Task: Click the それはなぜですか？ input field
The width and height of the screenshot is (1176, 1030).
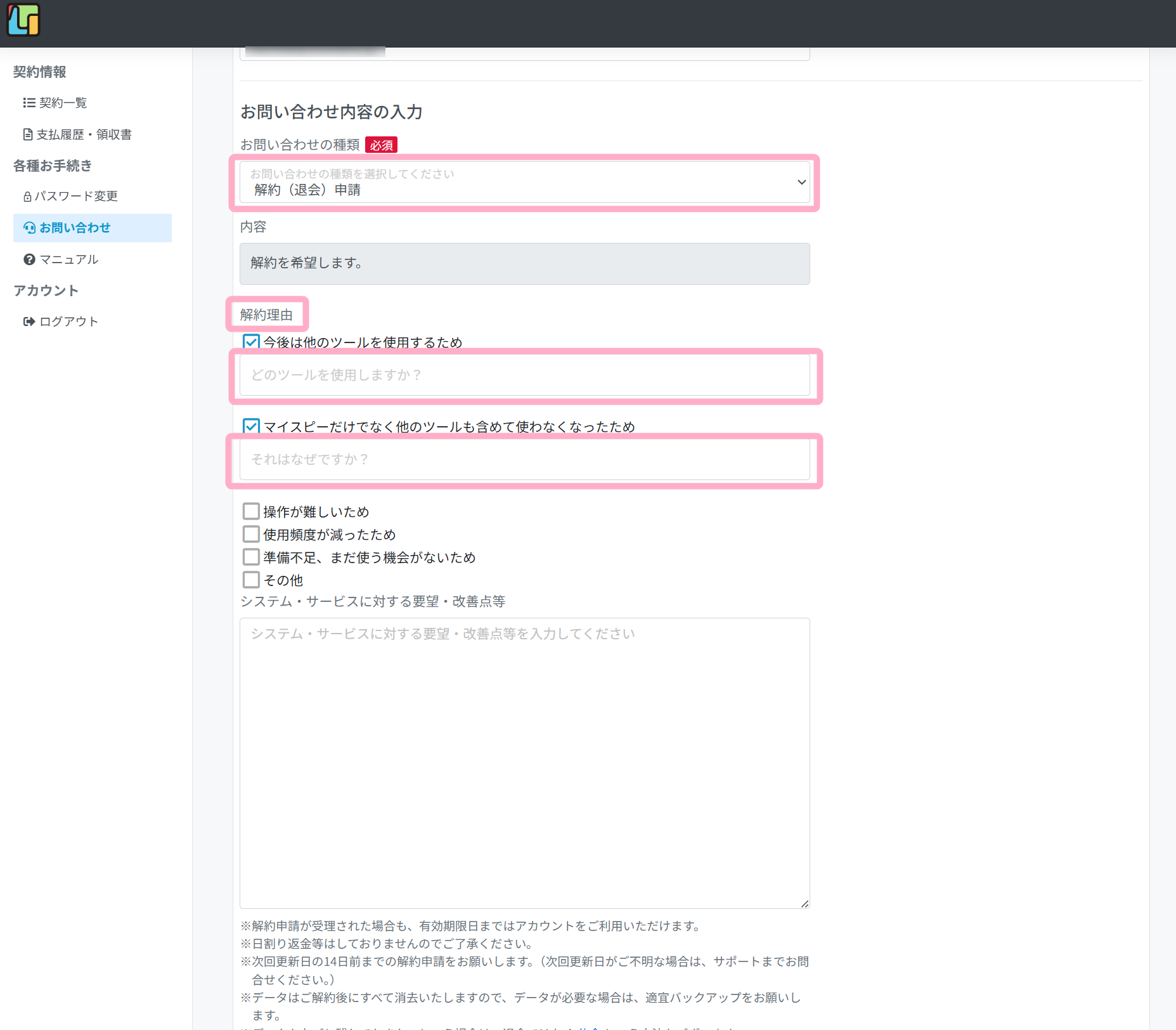Action: point(524,460)
